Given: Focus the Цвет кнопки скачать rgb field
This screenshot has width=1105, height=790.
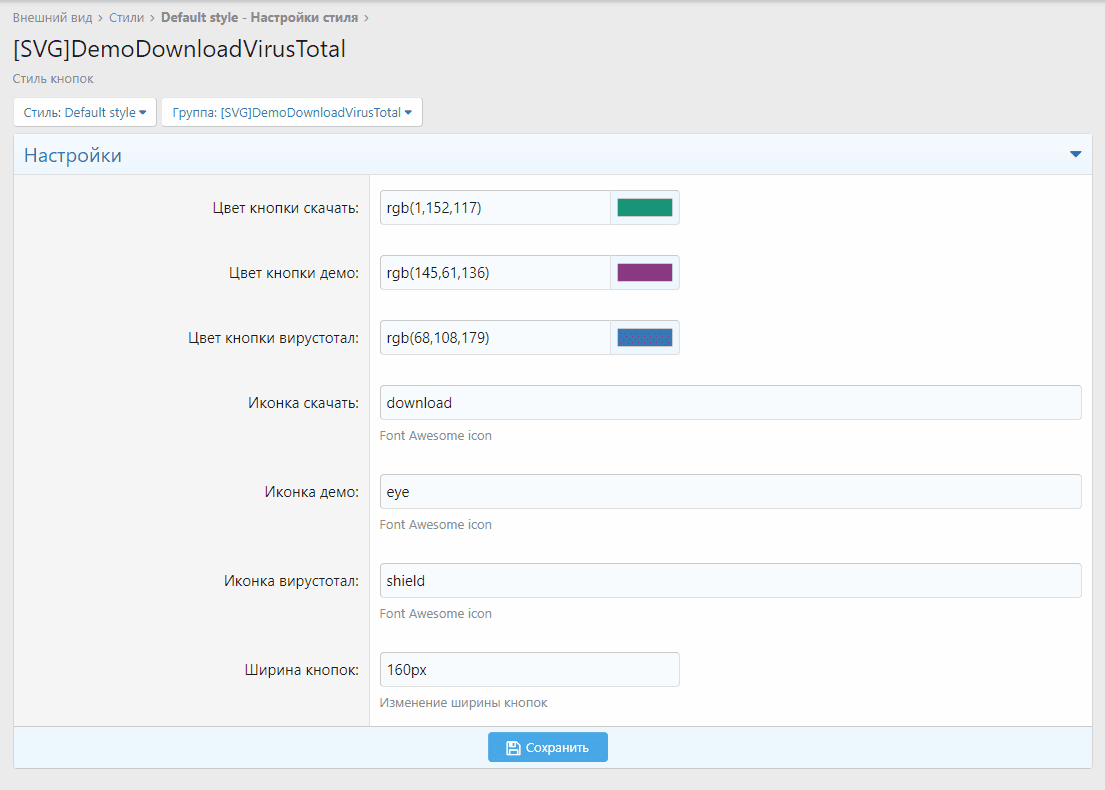Looking at the screenshot, I should click(495, 208).
